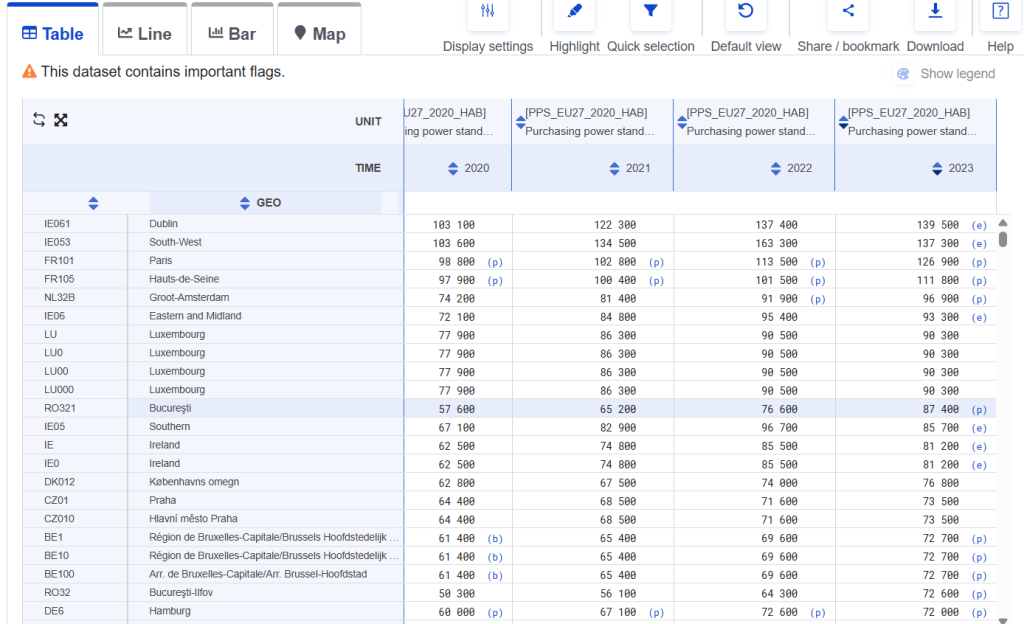Click the Share / bookmark icon

pyautogui.click(x=848, y=12)
